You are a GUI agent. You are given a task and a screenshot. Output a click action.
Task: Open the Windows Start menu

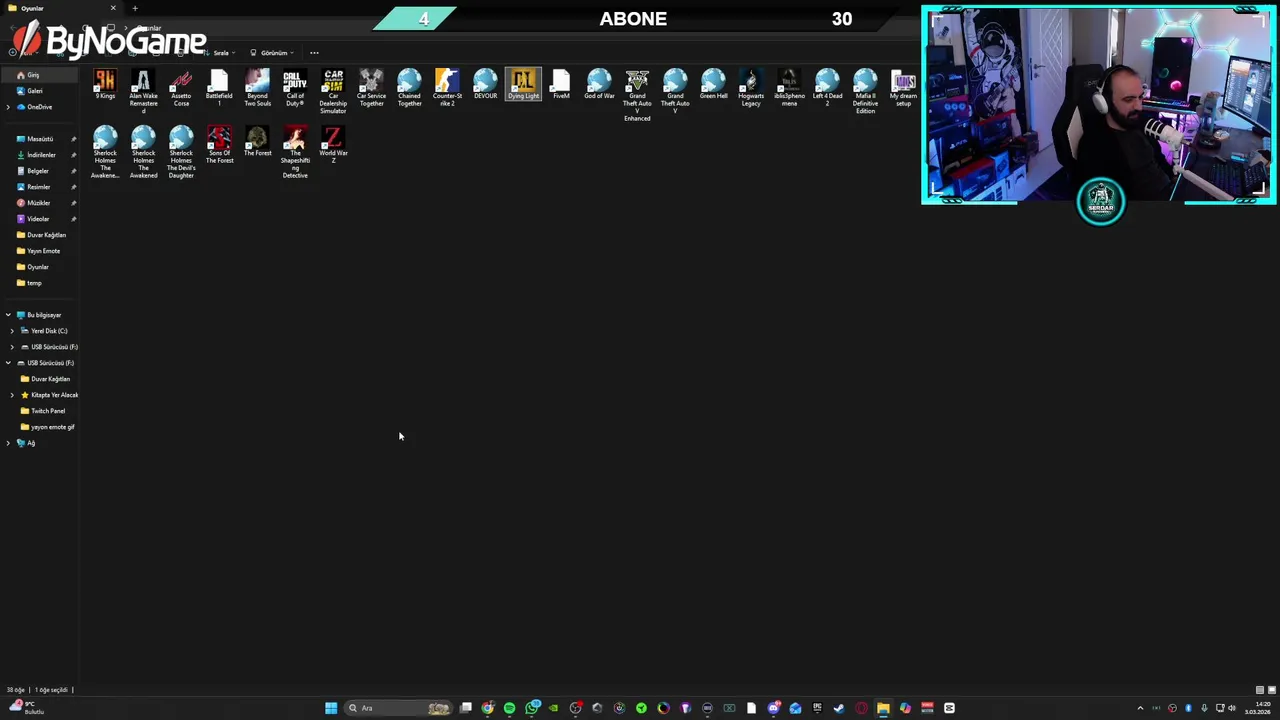331,708
